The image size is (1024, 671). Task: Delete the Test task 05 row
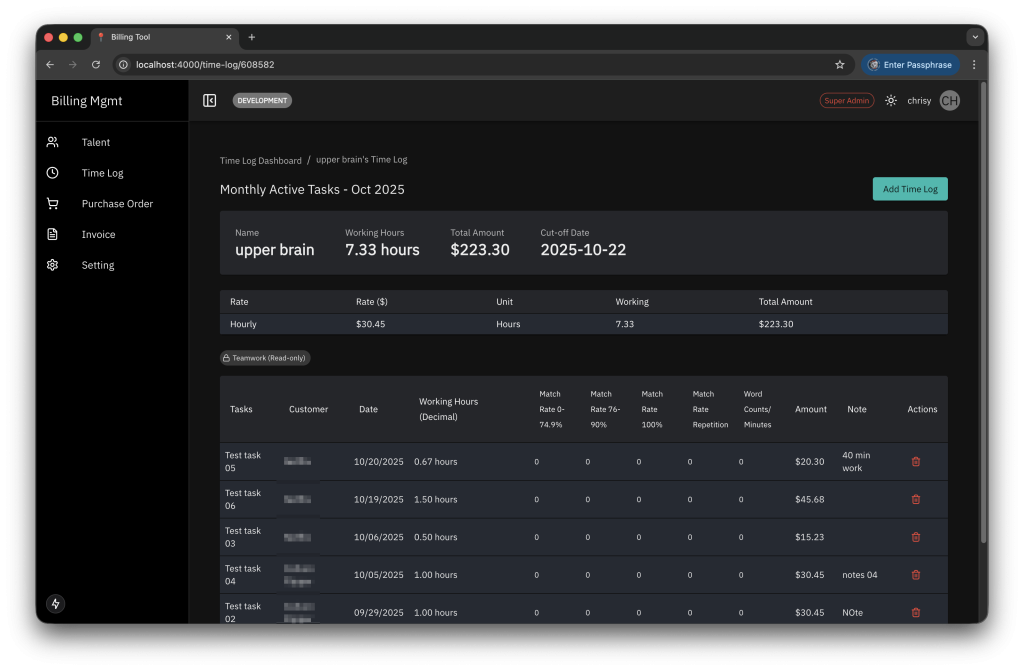pos(915,461)
